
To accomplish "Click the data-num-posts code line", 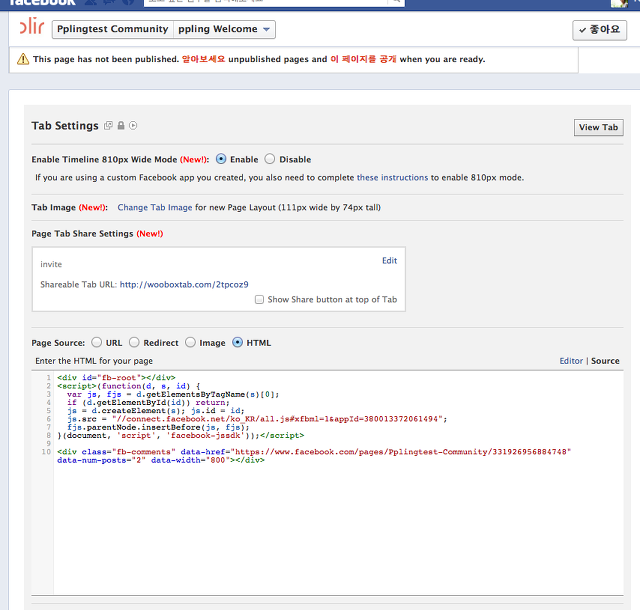I will point(160,460).
